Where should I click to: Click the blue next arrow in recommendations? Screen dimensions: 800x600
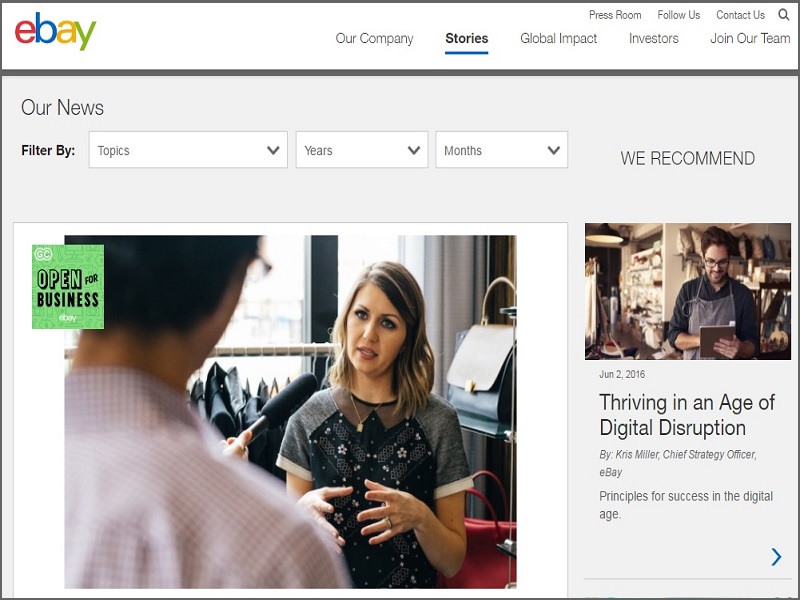(776, 557)
